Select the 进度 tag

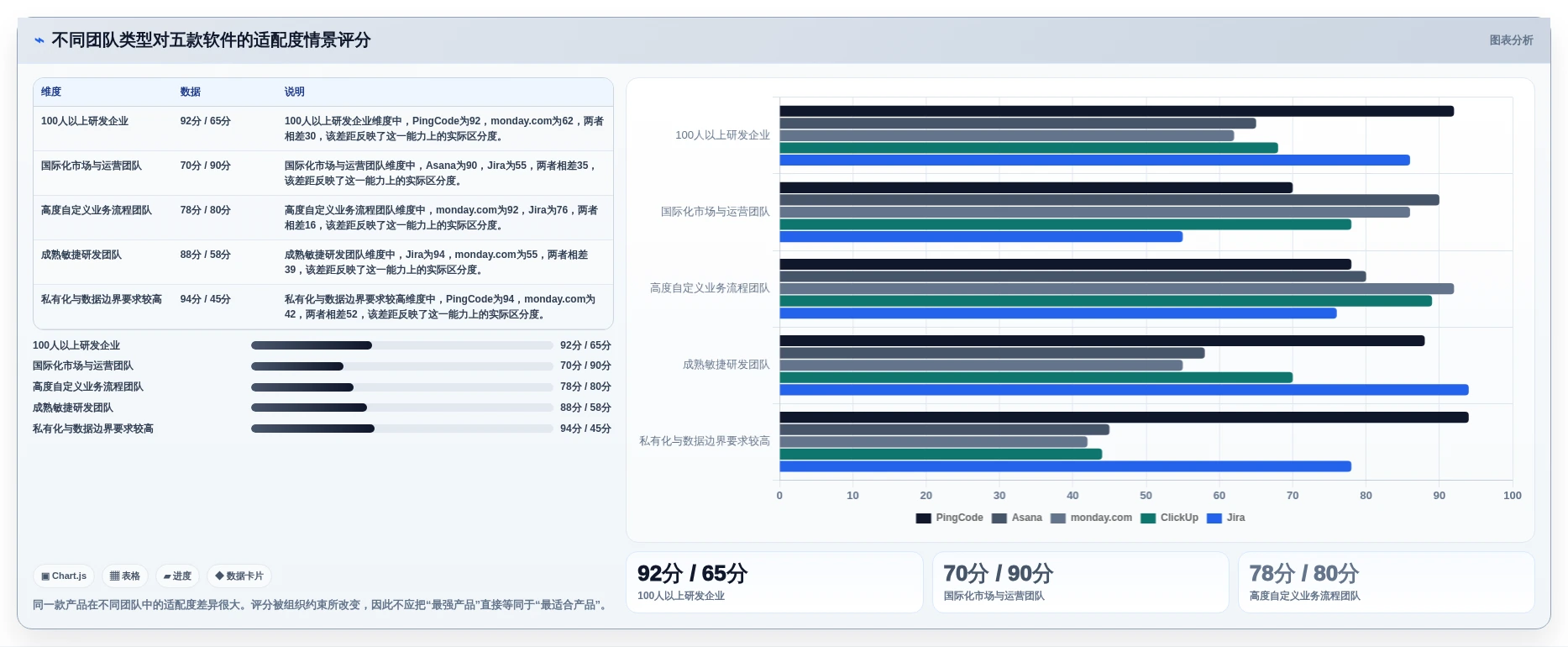(x=177, y=576)
